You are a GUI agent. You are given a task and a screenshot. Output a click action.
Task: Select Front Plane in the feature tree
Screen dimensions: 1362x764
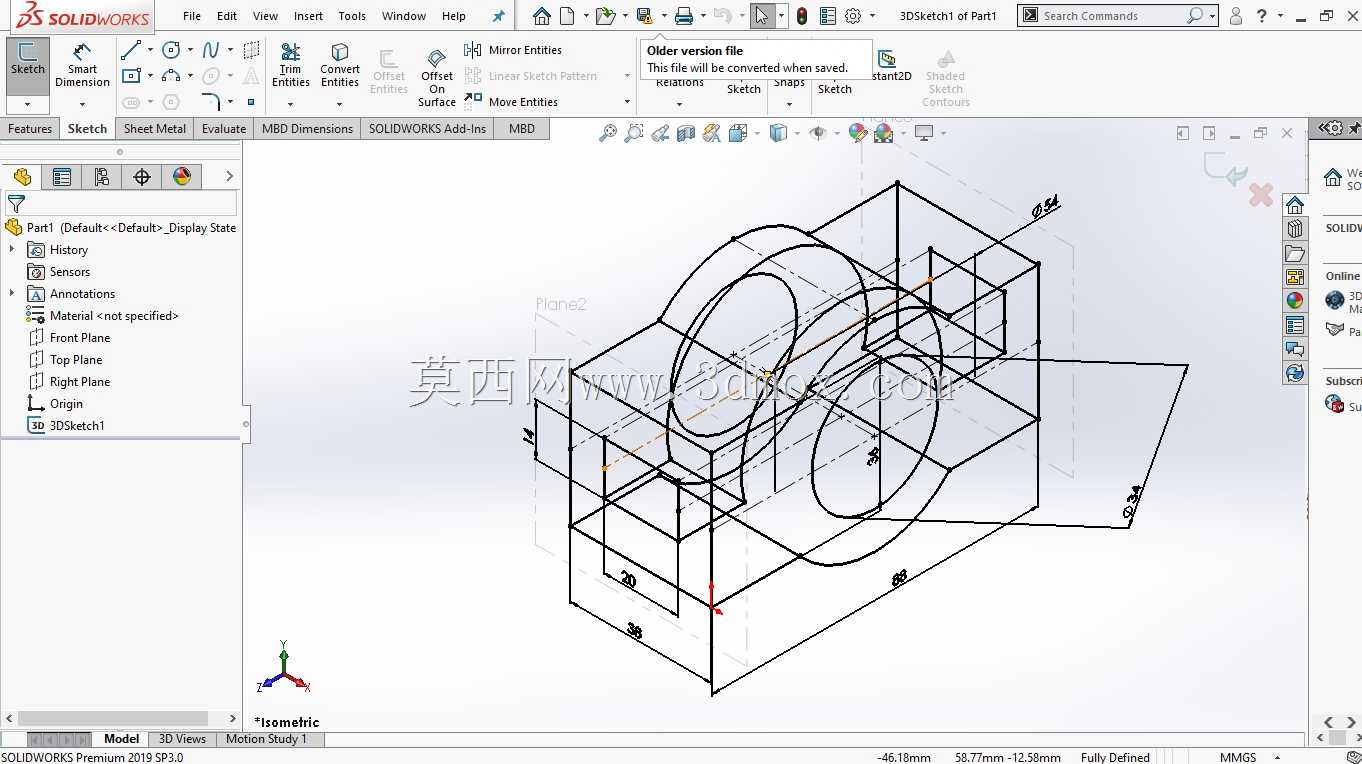click(x=80, y=337)
